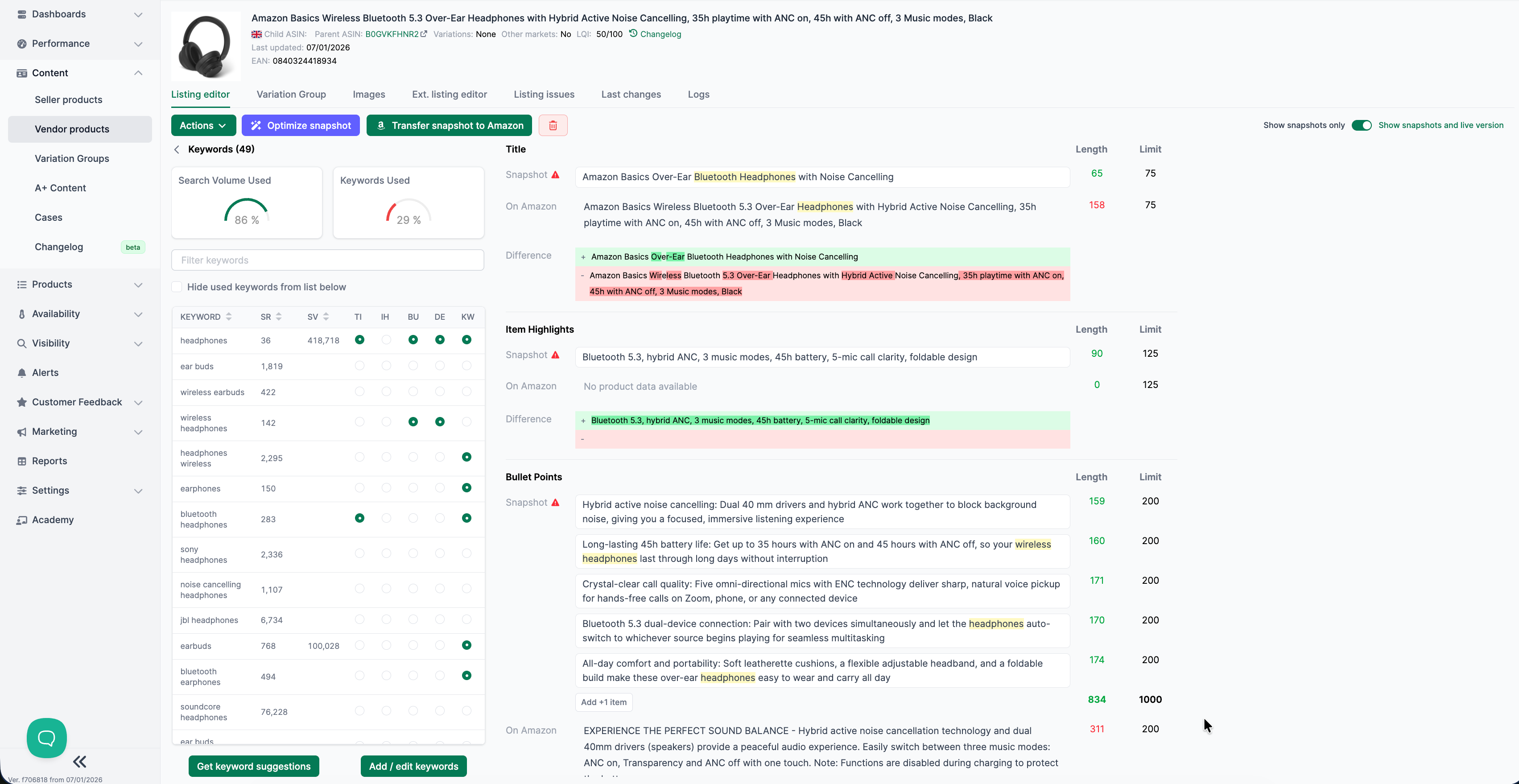Viewport: 1519px width, 784px height.
Task: Toggle KW radio for earphones row
Action: point(467,487)
